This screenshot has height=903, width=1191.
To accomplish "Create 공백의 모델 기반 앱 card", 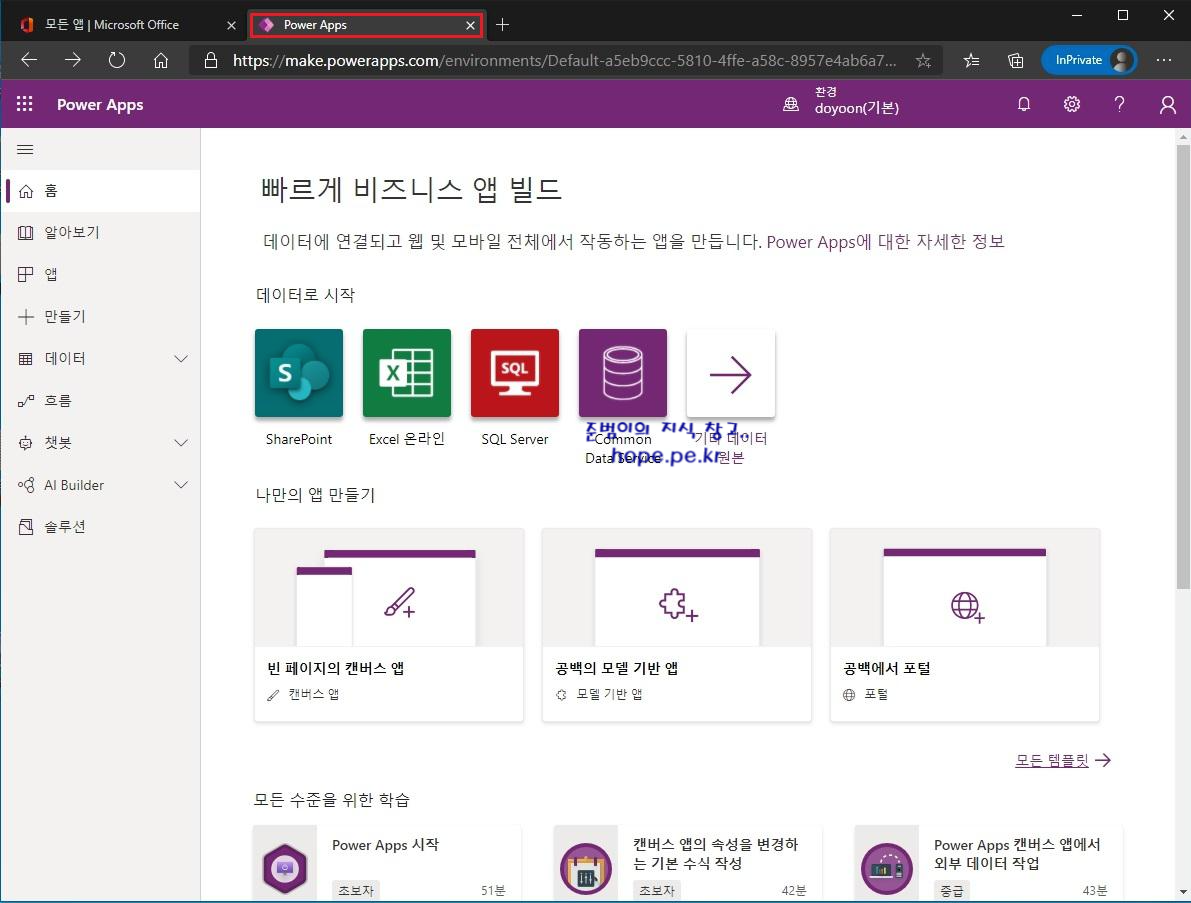I will pos(677,625).
